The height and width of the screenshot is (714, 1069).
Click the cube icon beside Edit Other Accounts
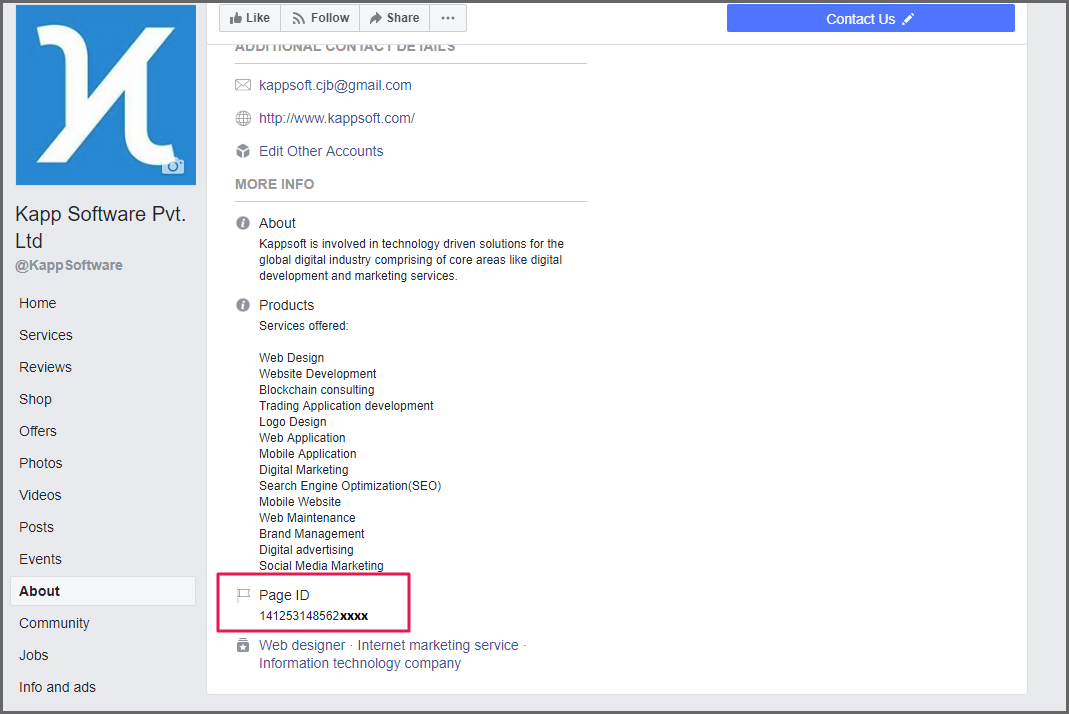tap(243, 151)
